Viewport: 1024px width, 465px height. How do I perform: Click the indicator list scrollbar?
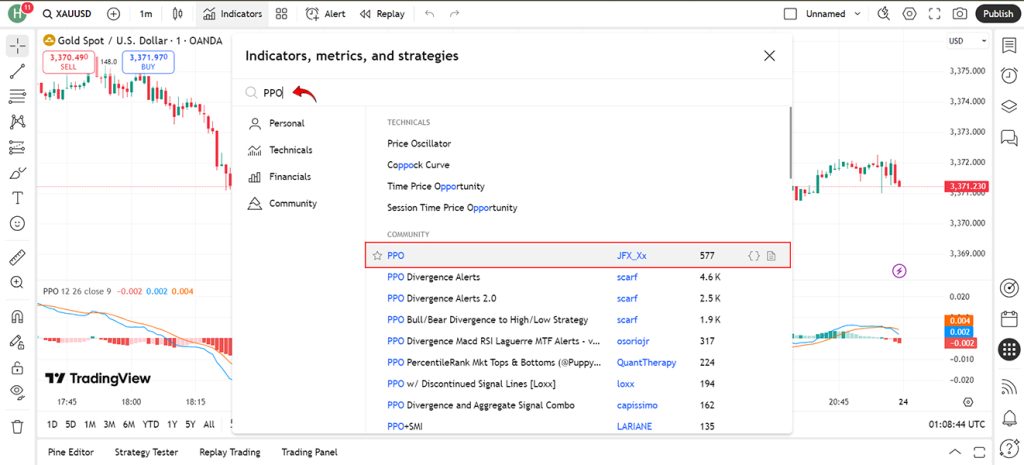click(791, 142)
